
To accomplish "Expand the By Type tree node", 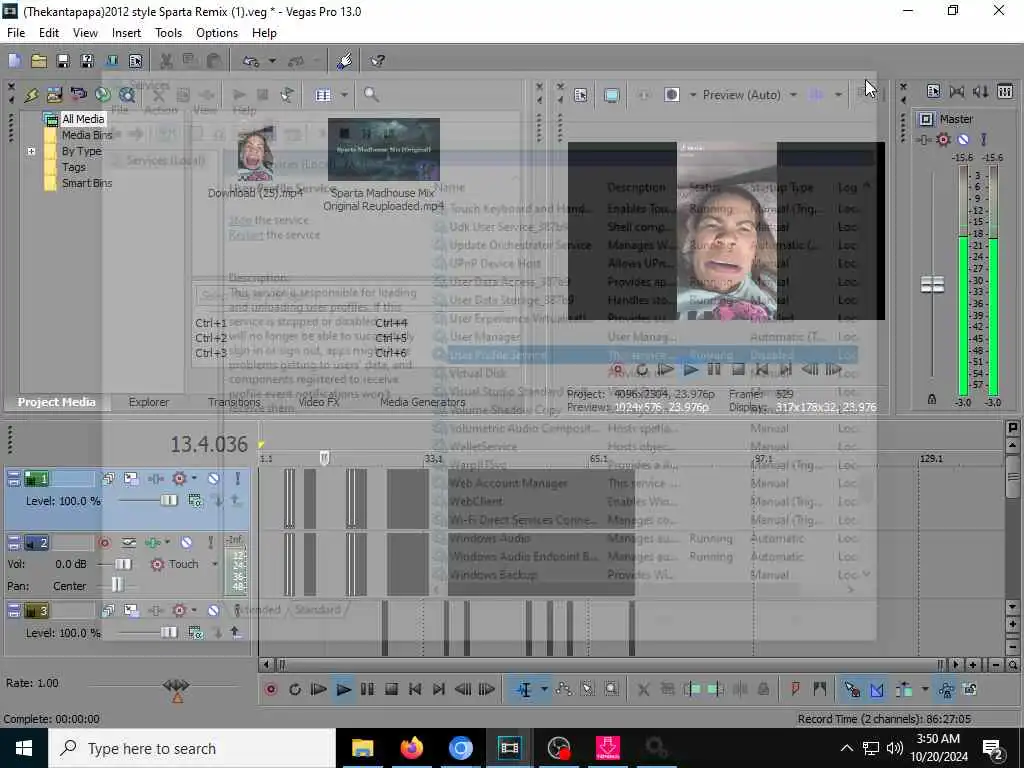I will (x=31, y=151).
